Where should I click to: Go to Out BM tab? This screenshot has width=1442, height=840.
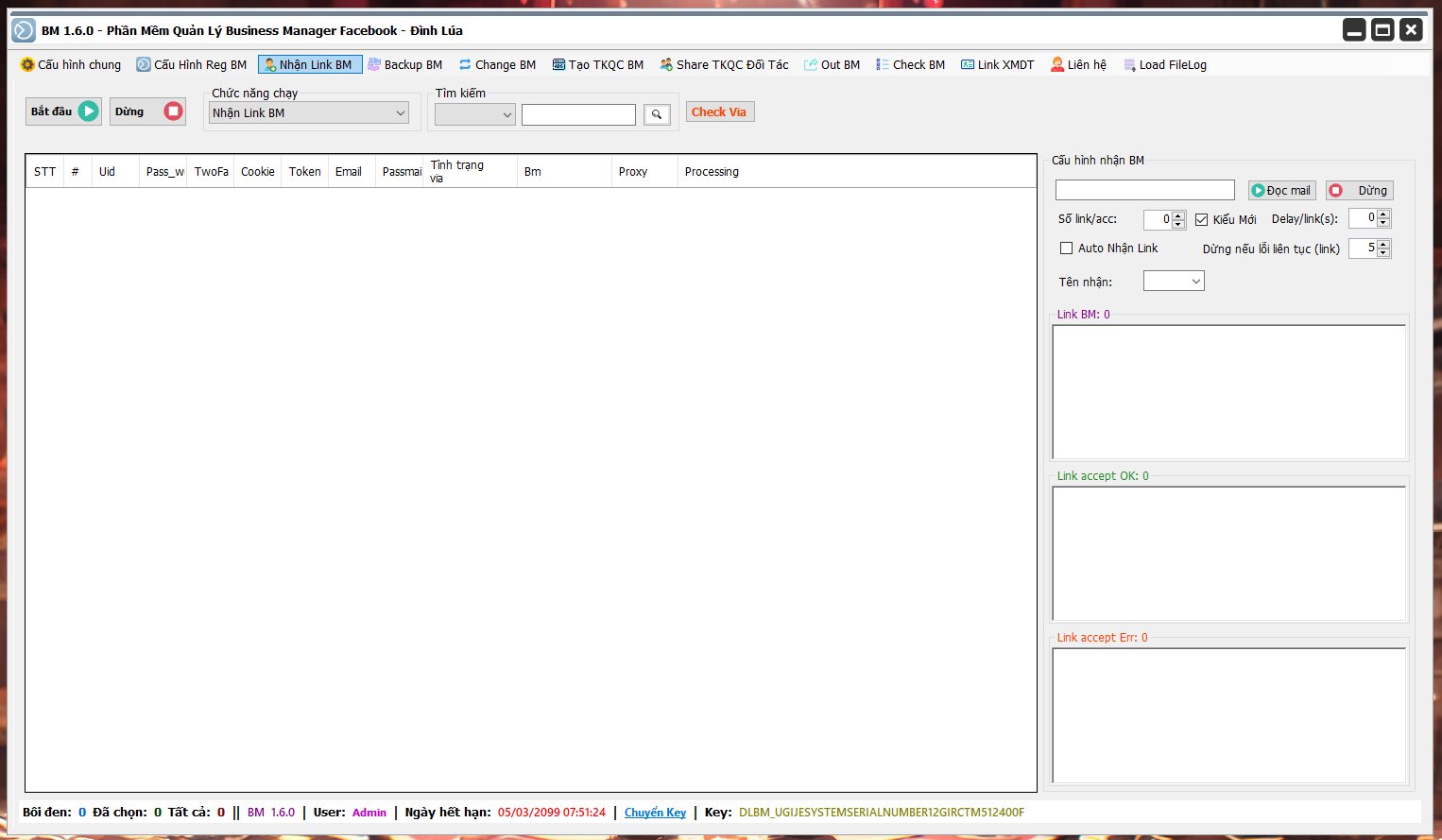click(x=833, y=64)
